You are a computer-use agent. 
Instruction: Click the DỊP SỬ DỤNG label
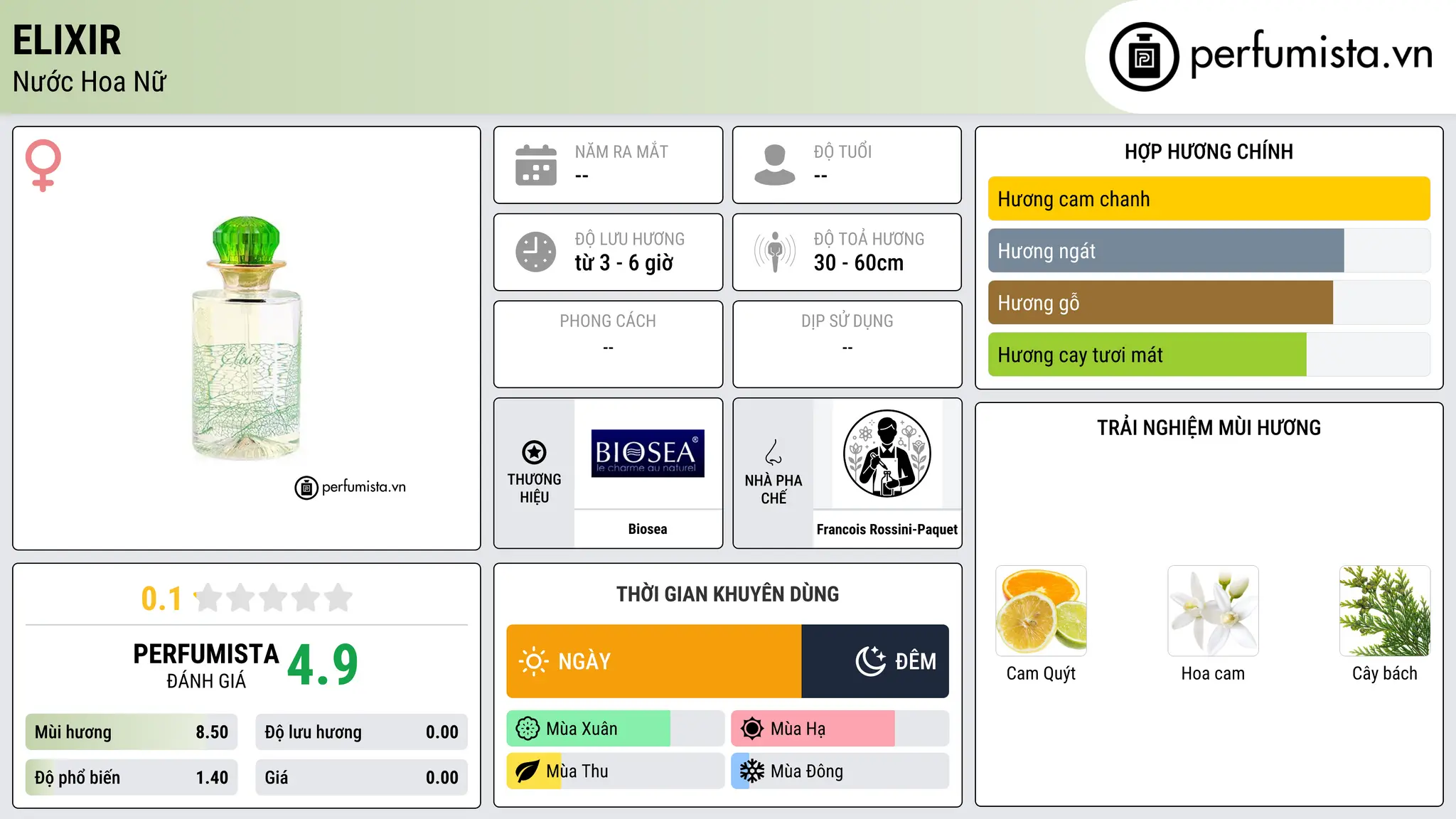tap(847, 321)
